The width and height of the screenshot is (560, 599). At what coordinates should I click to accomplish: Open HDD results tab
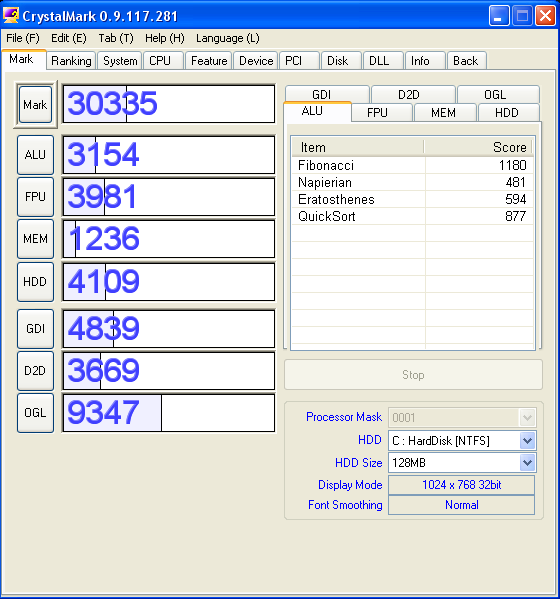click(x=509, y=113)
